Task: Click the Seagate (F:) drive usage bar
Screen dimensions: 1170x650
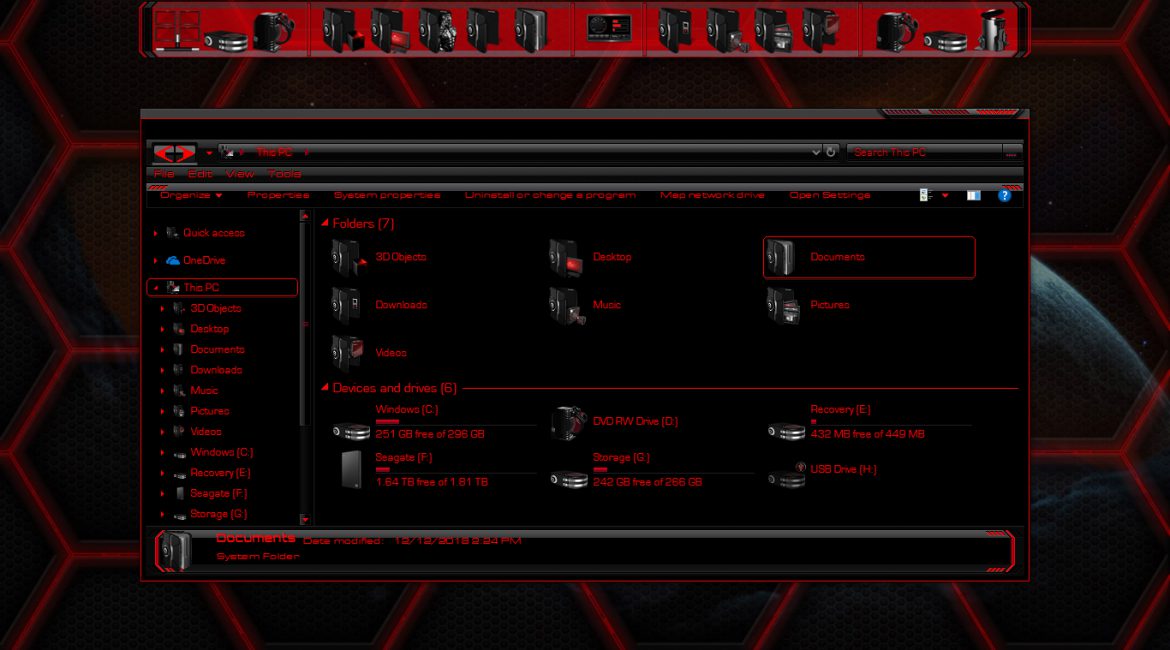Action: [455, 470]
